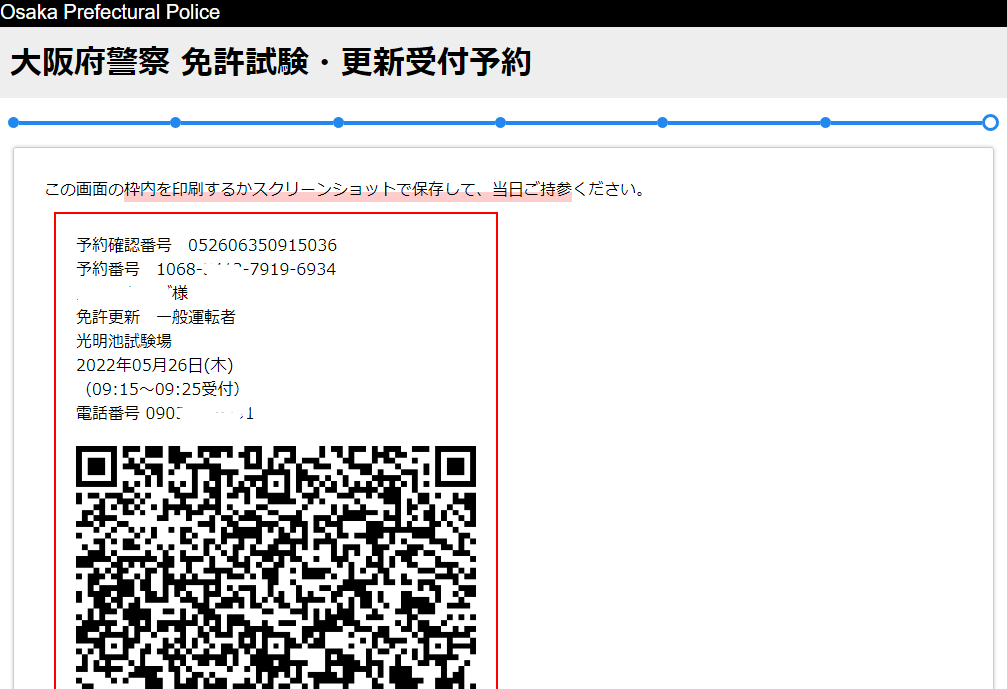Click the sixth progress step dot

(x=825, y=123)
